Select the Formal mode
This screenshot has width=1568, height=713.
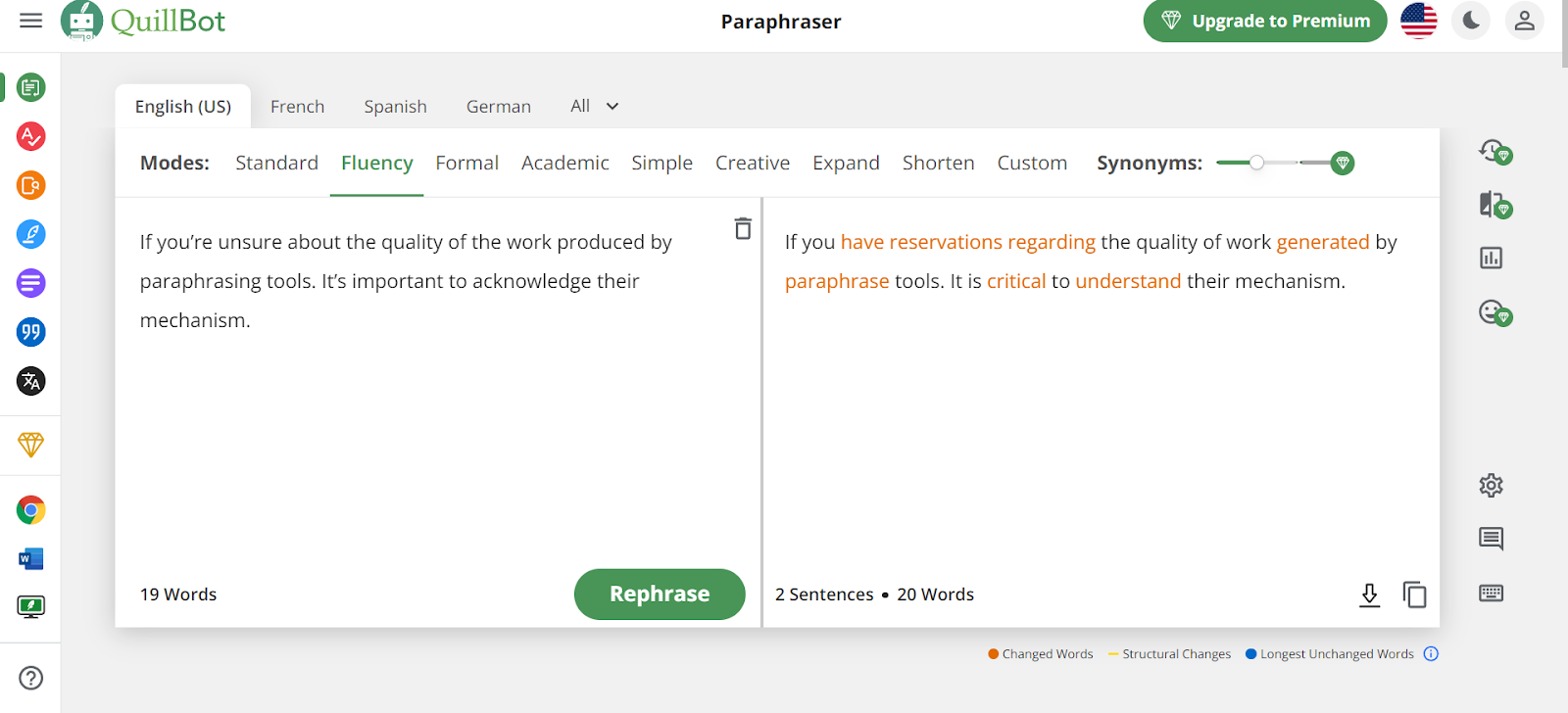coord(467,163)
